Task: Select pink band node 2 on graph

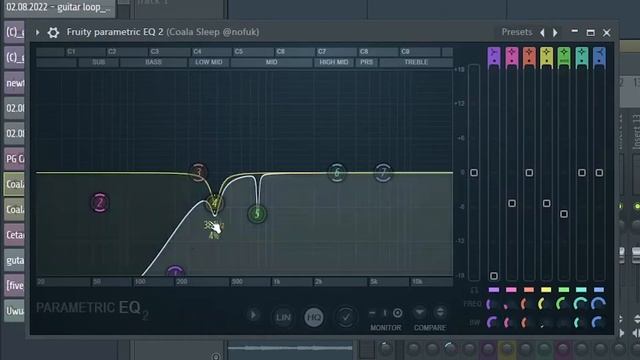Action: [100, 203]
